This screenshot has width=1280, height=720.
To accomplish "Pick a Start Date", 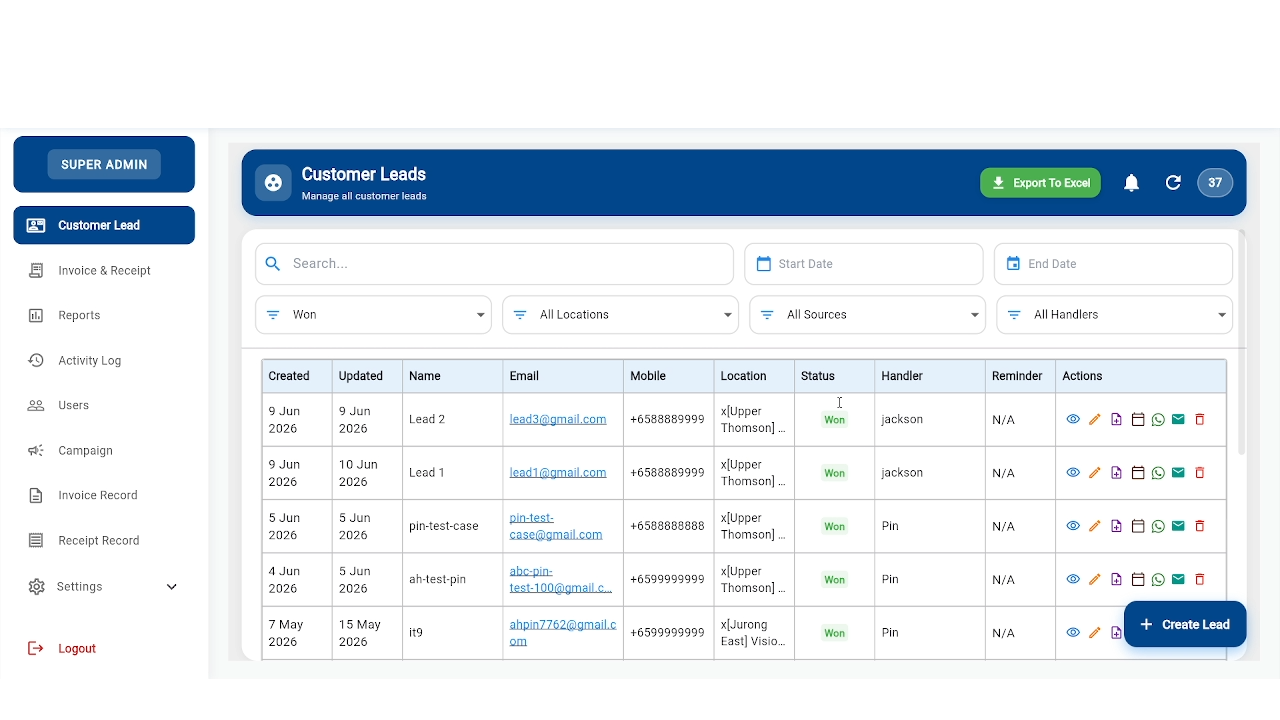I will pyautogui.click(x=863, y=264).
